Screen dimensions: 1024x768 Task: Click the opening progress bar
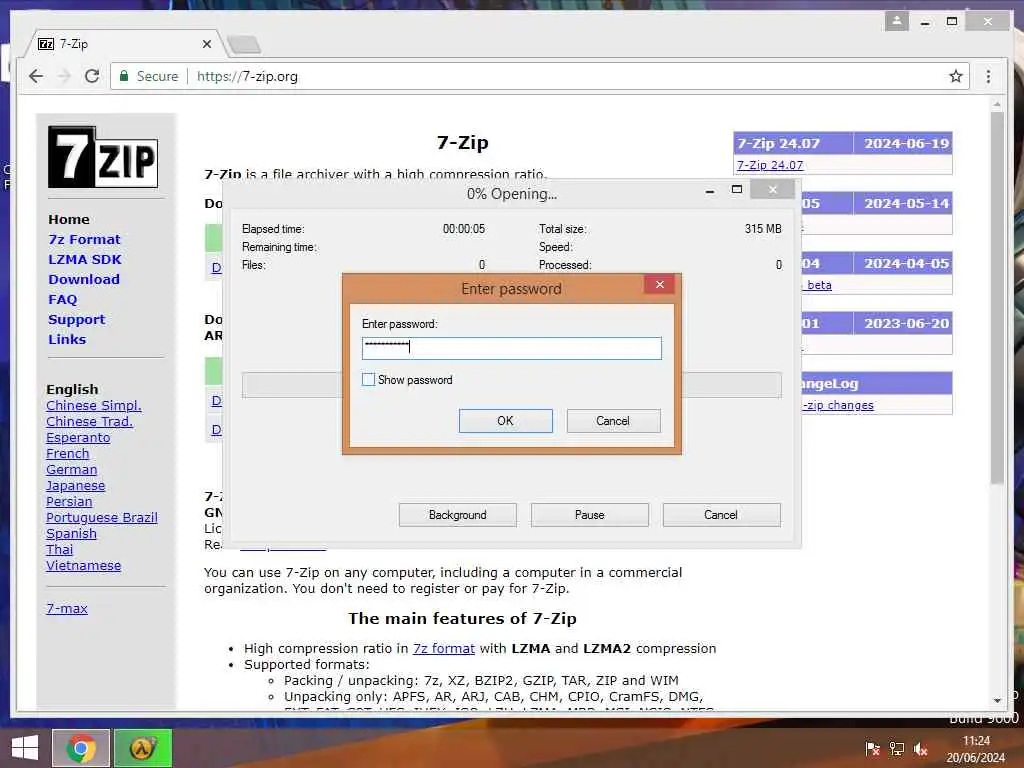point(511,385)
